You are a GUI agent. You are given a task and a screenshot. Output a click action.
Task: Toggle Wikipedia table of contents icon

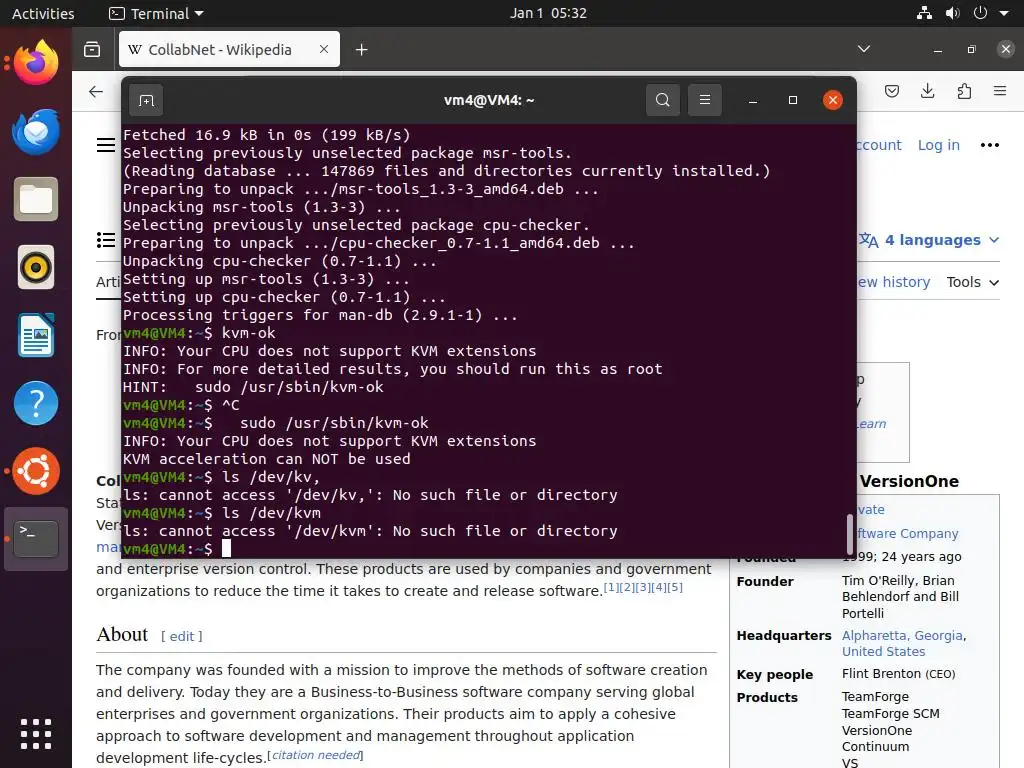(106, 240)
